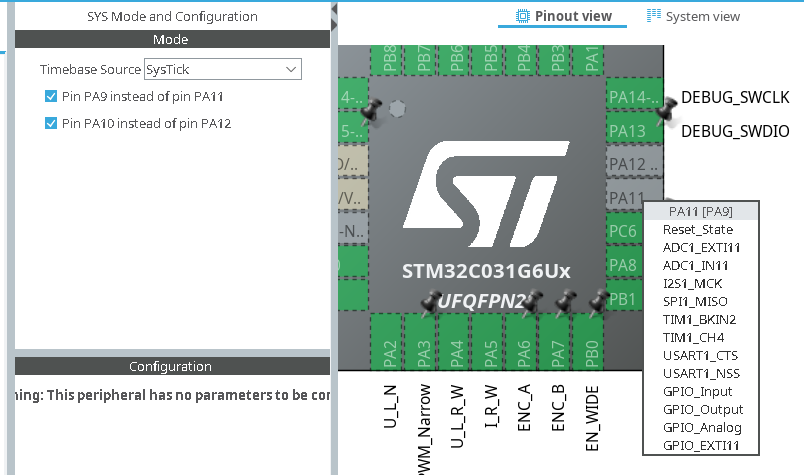Set pin to GPIO_Analog
Viewport: 804px width, 475px height.
click(x=700, y=427)
